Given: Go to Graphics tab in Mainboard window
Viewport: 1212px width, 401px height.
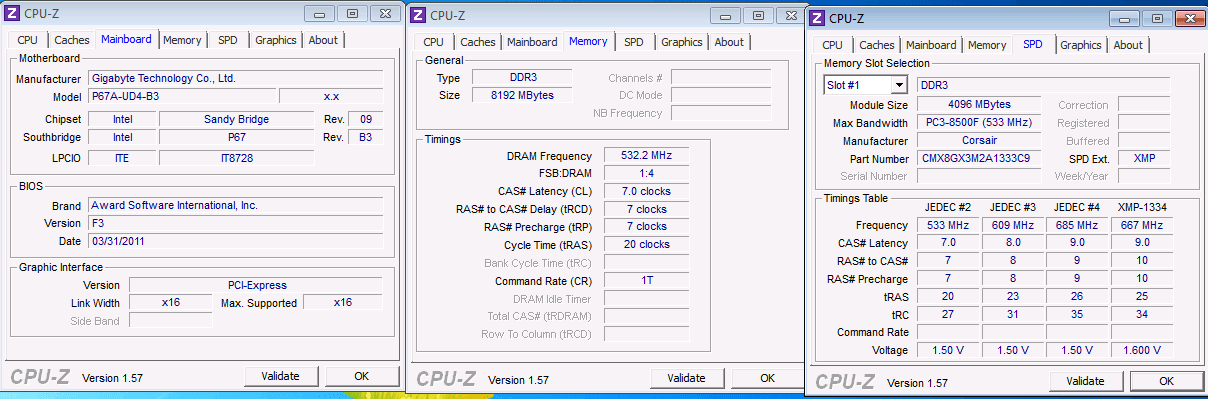Looking at the screenshot, I should (x=276, y=40).
